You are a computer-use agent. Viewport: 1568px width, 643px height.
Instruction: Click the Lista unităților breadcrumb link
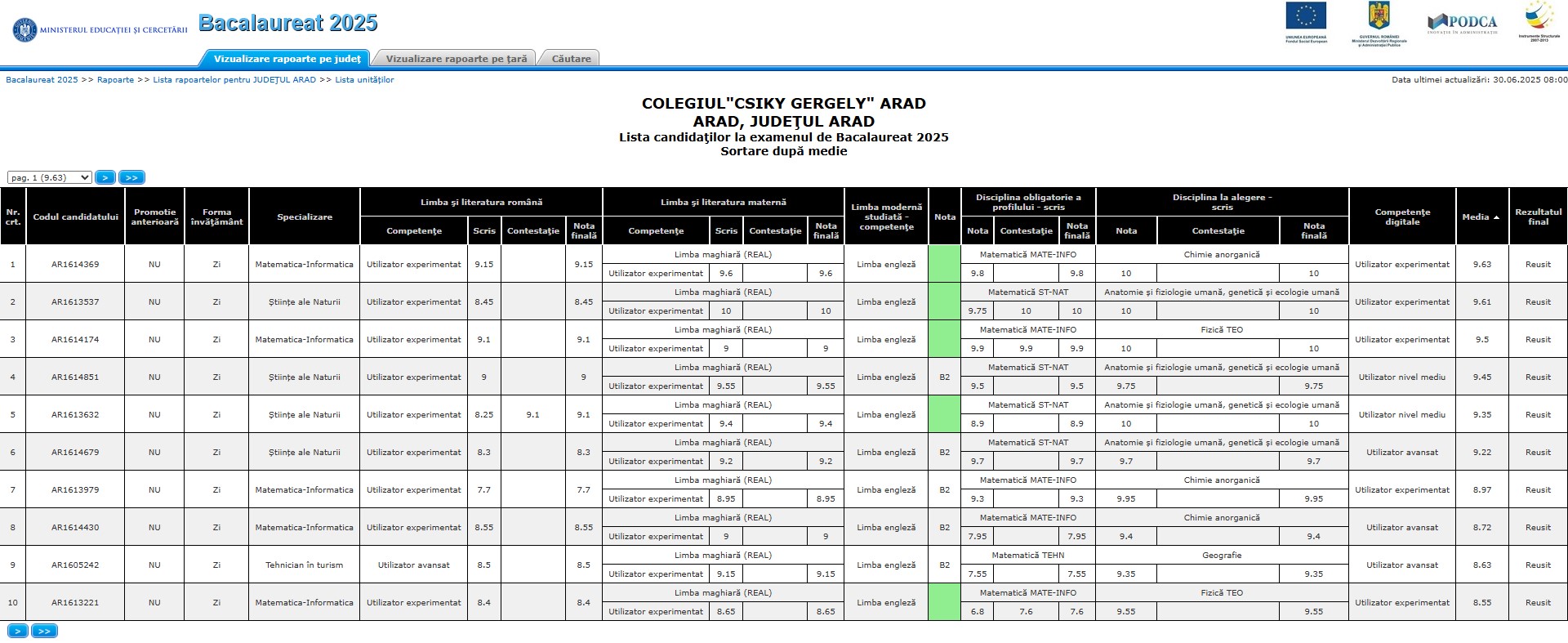point(364,80)
